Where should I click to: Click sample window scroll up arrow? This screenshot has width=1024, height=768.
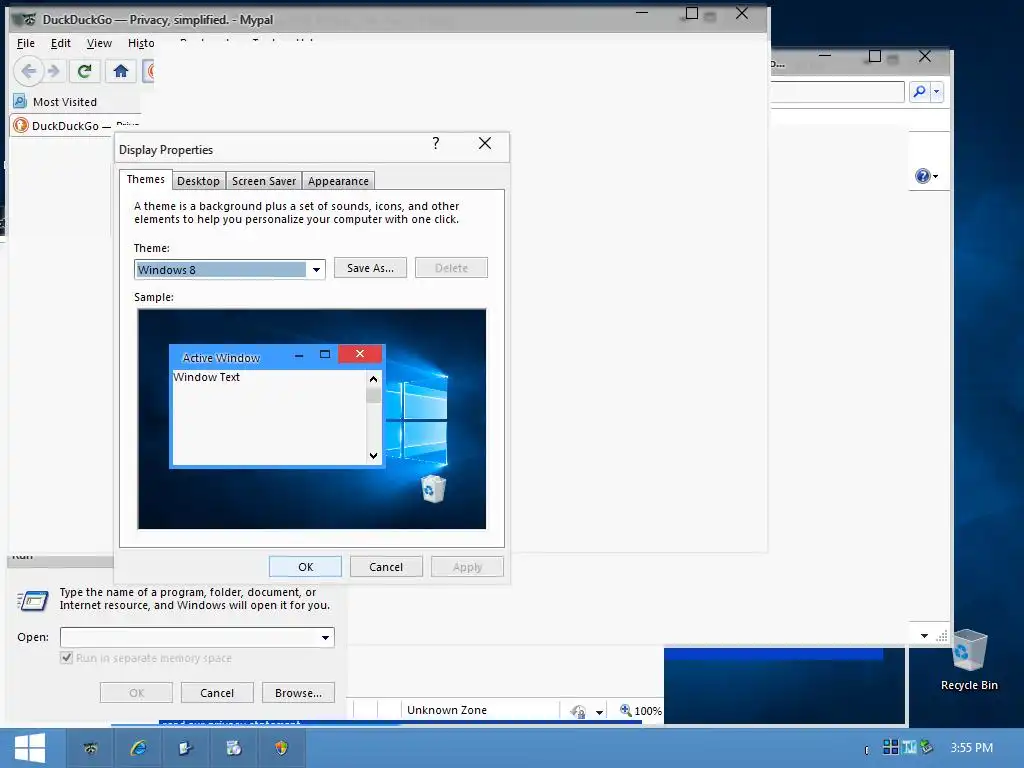pos(374,379)
